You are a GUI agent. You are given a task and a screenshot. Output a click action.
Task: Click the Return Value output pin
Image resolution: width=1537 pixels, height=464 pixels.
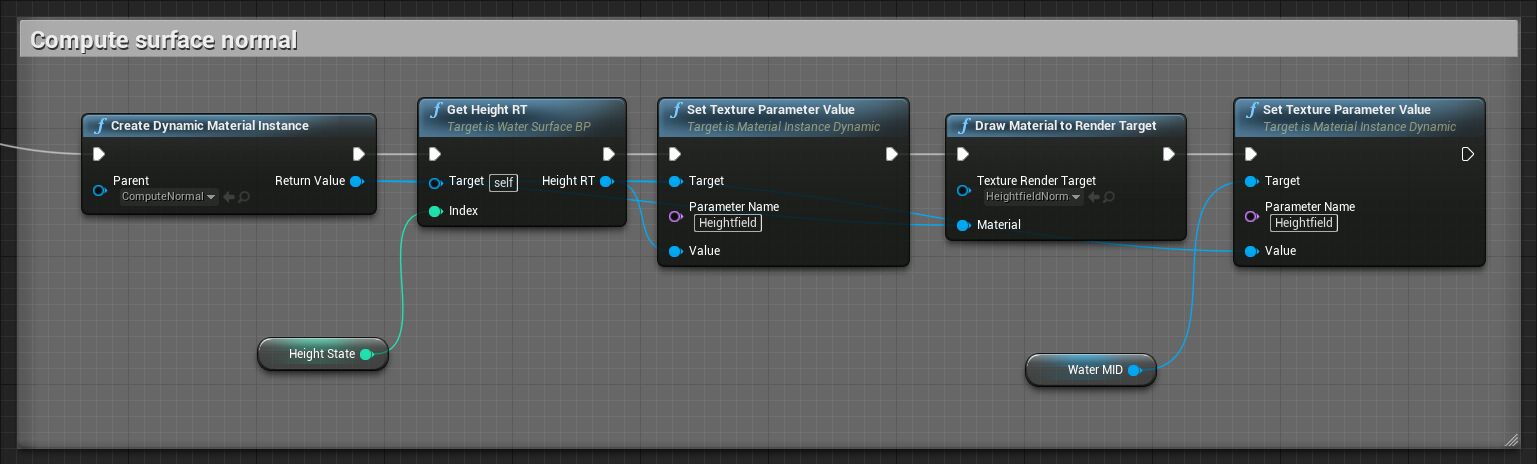click(x=357, y=181)
